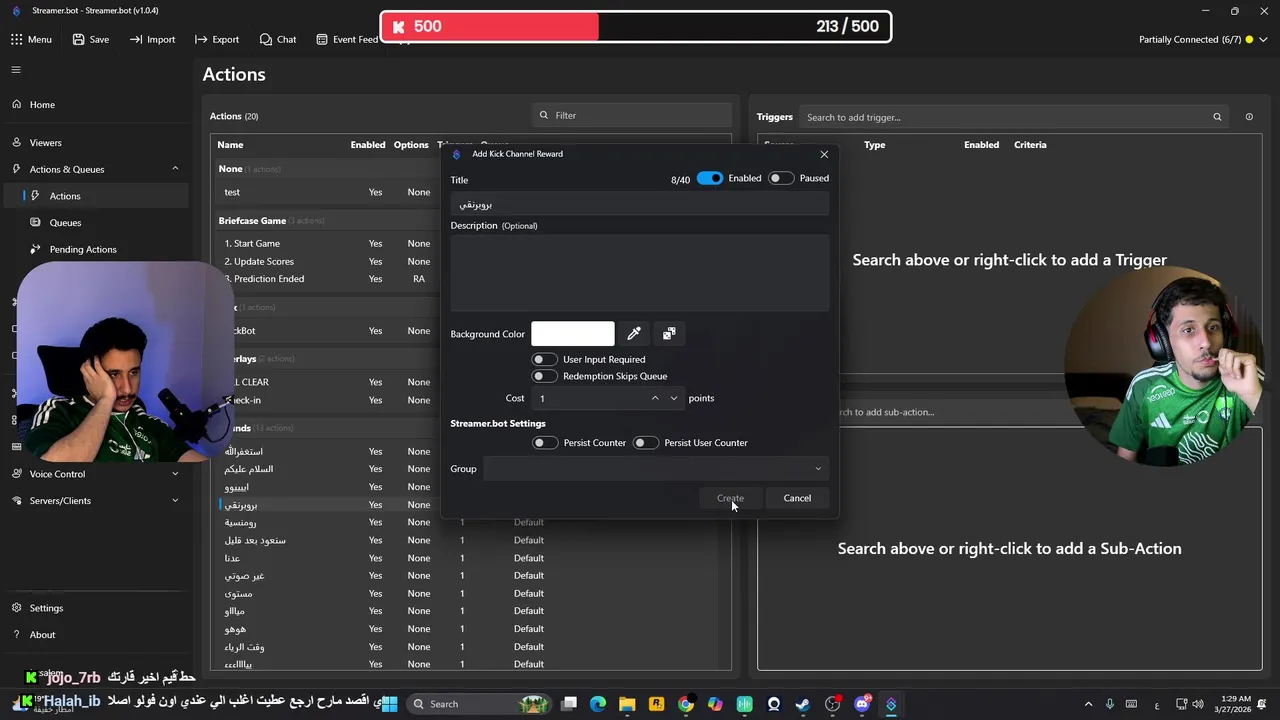This screenshot has height=720, width=1280.
Task: Expand Voice Control section chevron
Action: [175, 474]
